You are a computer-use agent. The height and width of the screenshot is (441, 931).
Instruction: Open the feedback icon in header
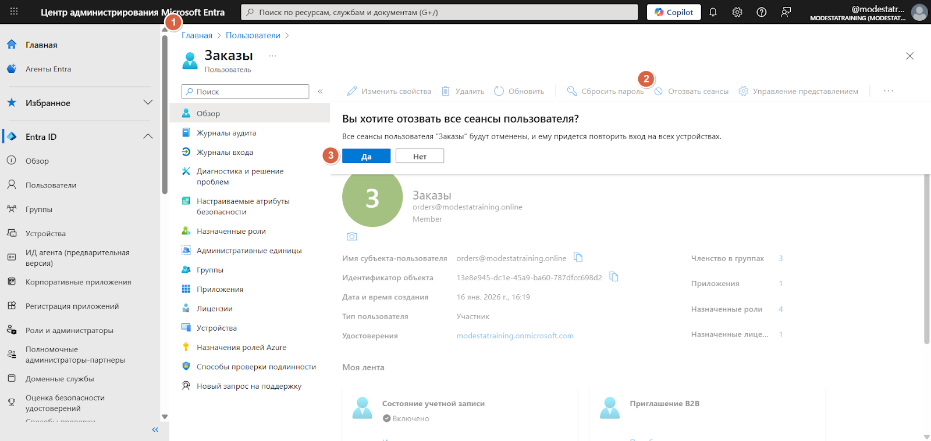tap(786, 12)
